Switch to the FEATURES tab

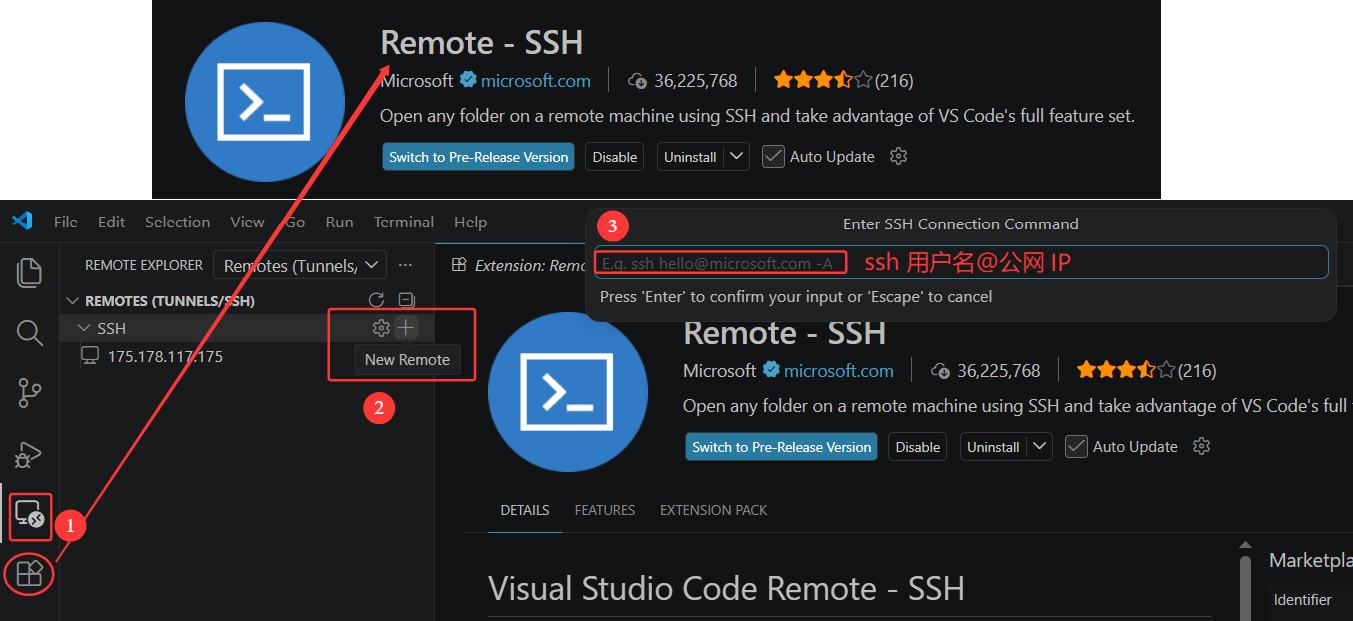click(x=605, y=510)
